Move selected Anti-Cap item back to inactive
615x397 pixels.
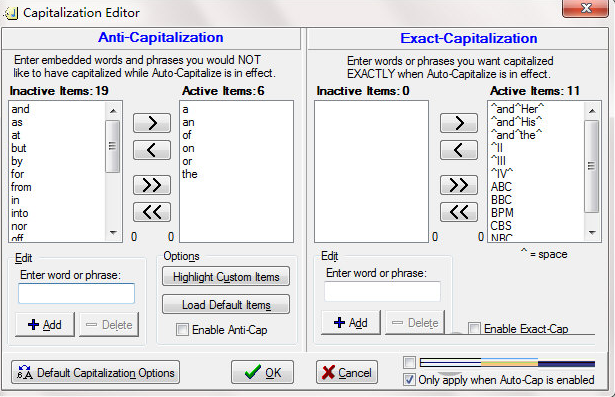[152, 150]
